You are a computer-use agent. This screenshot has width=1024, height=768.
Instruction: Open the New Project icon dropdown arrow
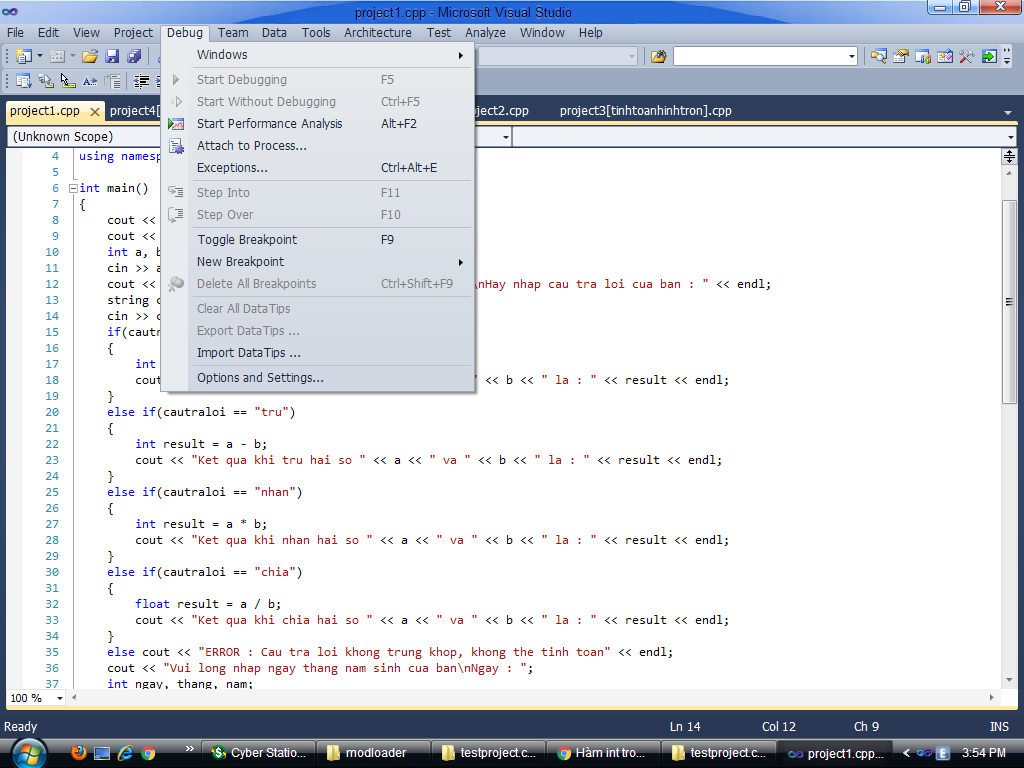pos(40,56)
